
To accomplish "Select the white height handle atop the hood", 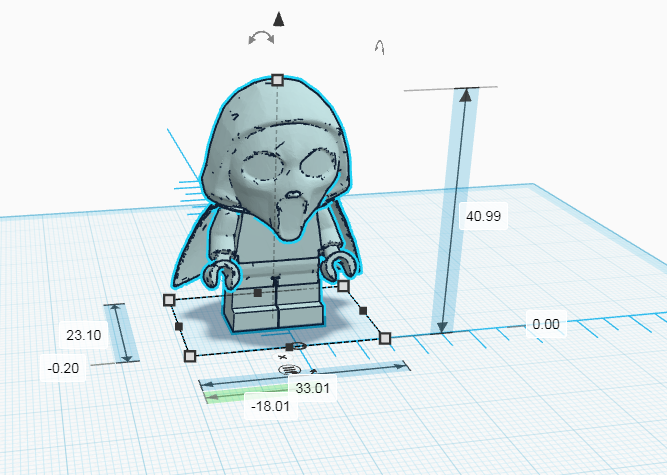I will (277, 80).
